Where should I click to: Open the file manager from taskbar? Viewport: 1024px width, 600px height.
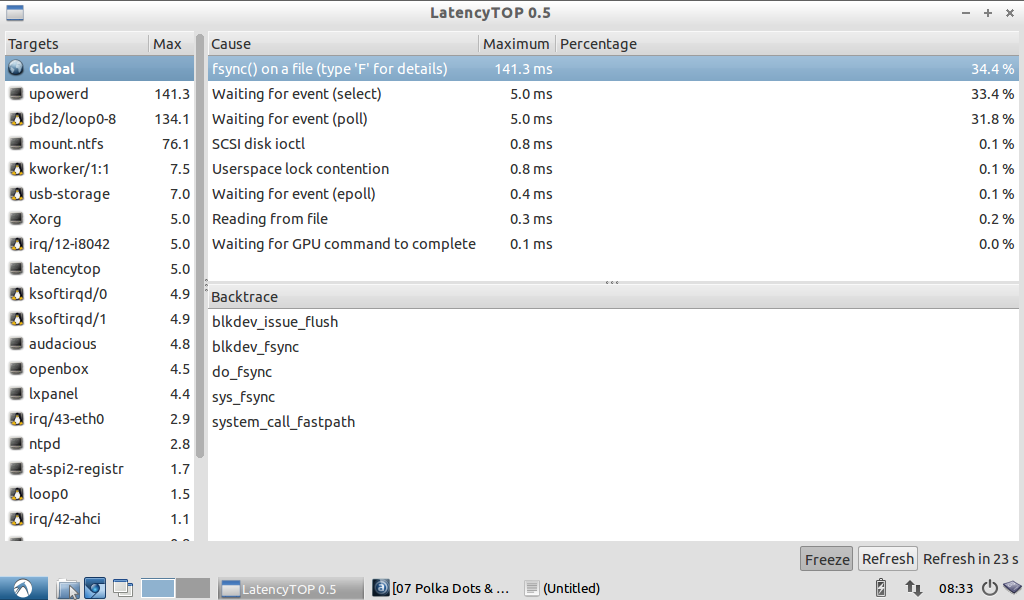coord(67,588)
